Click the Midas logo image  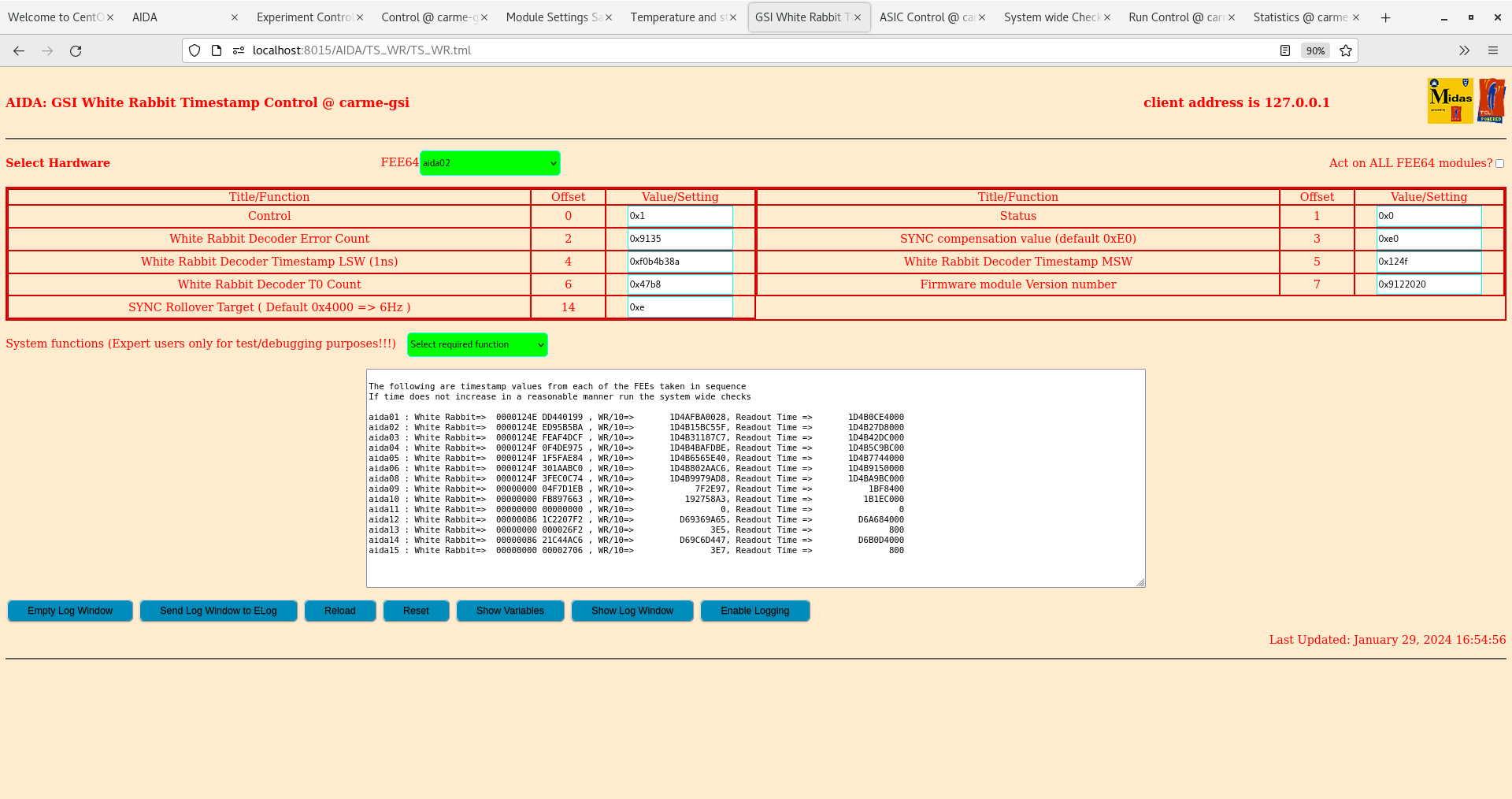[1449, 100]
